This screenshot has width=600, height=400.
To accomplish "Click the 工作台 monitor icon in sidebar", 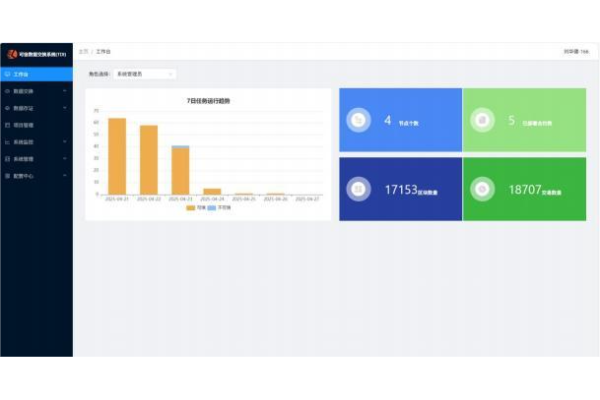I will coord(8,74).
